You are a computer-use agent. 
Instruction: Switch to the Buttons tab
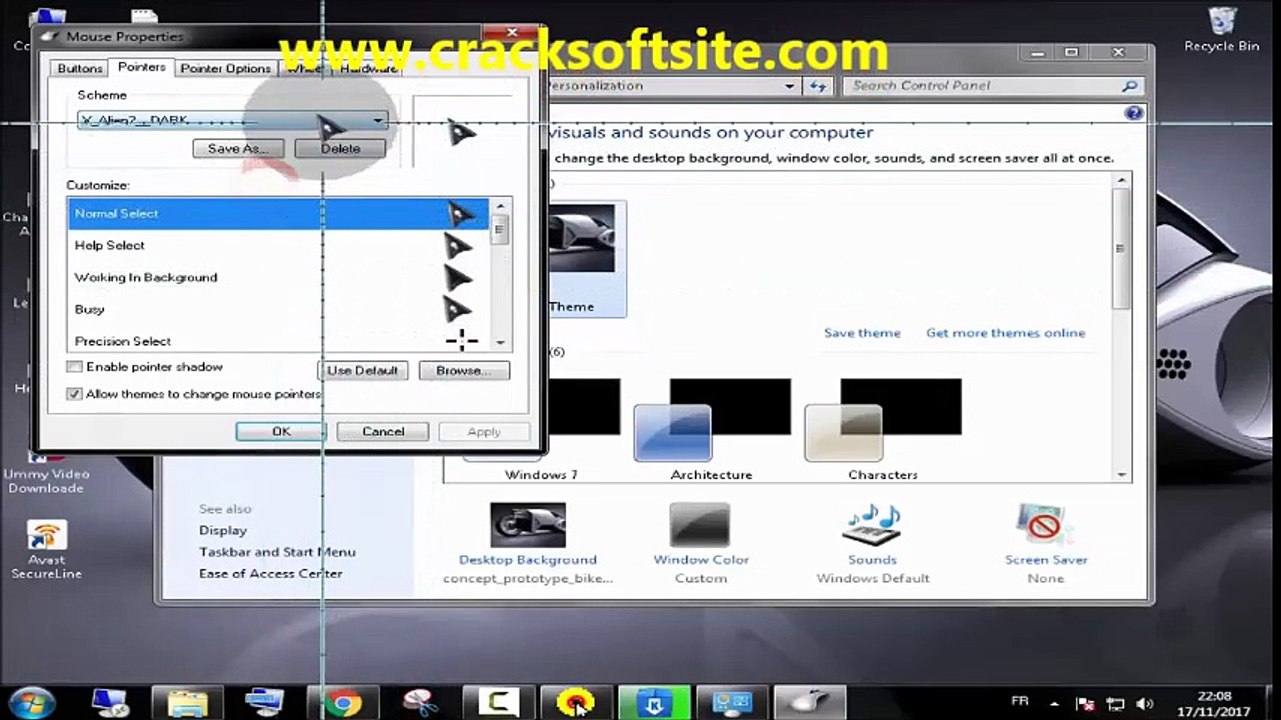80,68
